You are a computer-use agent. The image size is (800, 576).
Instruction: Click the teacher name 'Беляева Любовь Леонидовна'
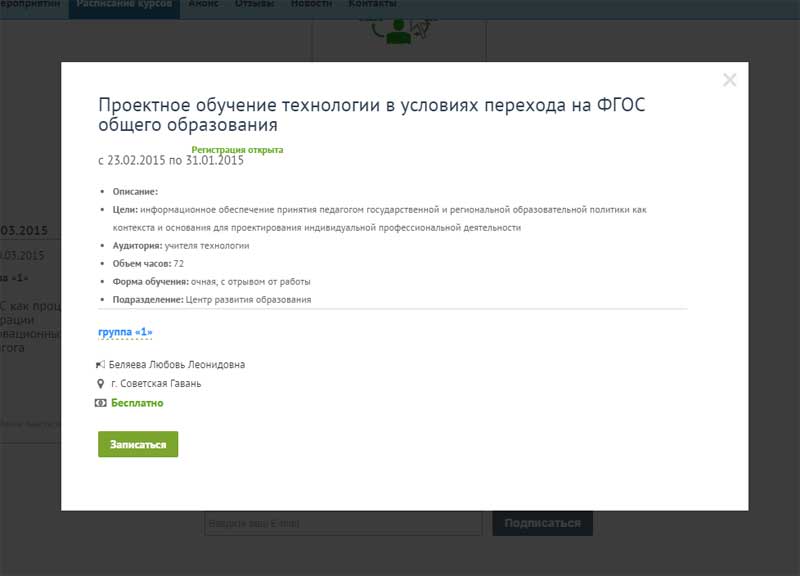coord(177,365)
